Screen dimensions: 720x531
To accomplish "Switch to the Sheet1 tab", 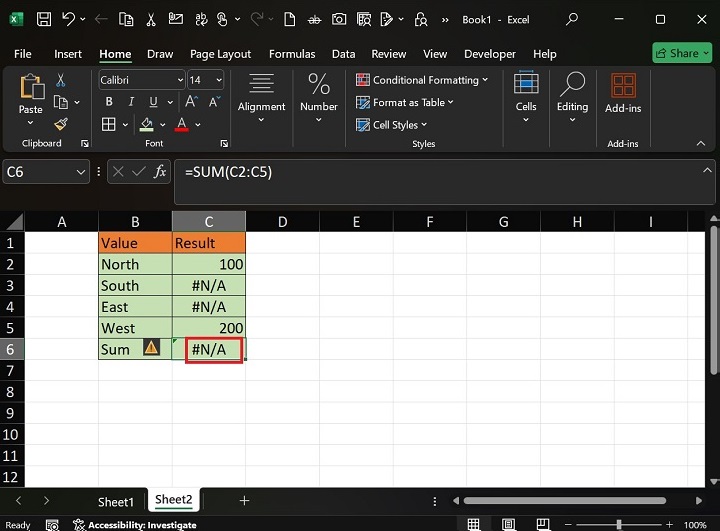I will 115,501.
